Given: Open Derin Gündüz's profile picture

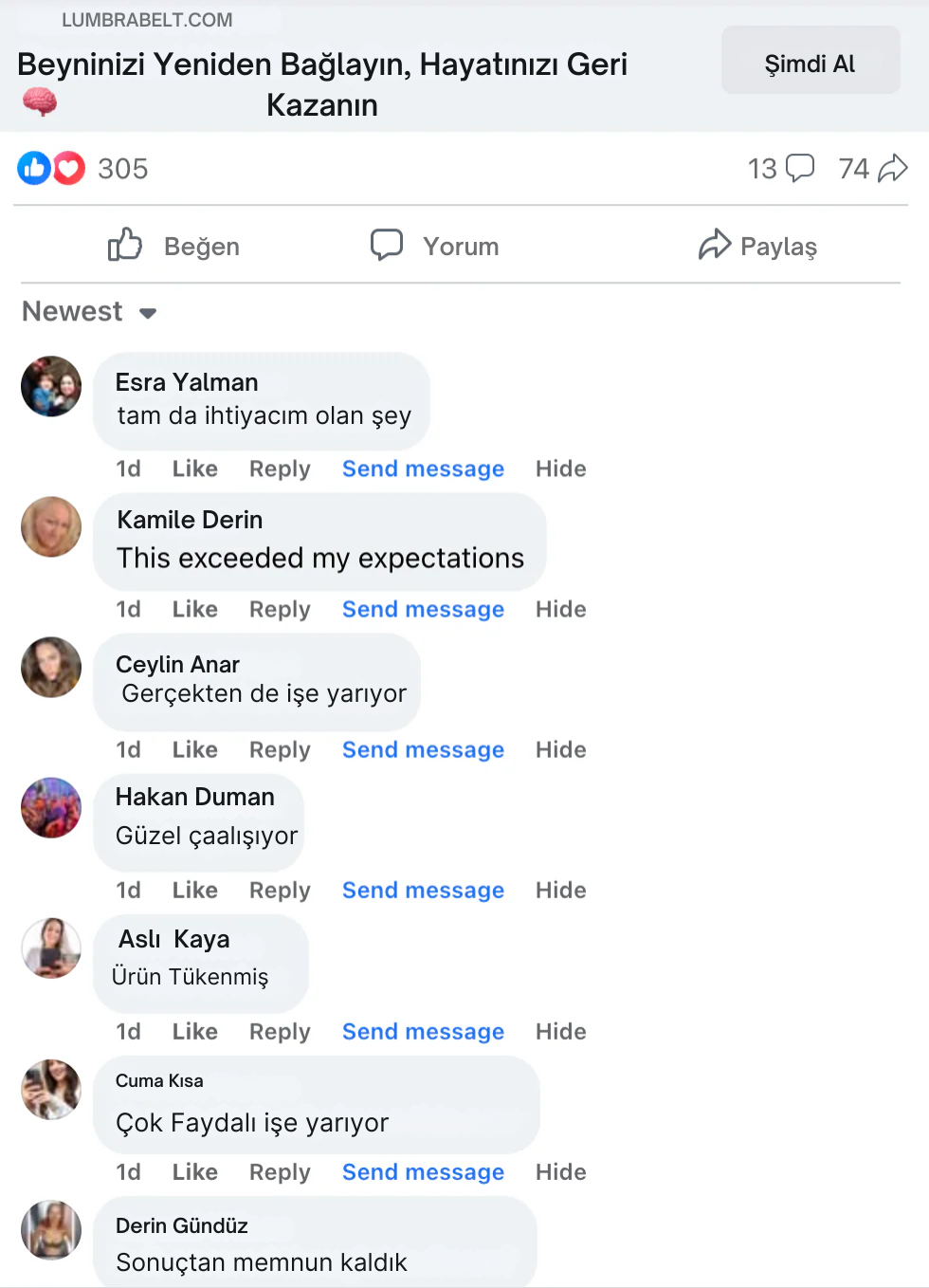Looking at the screenshot, I should (x=51, y=1230).
